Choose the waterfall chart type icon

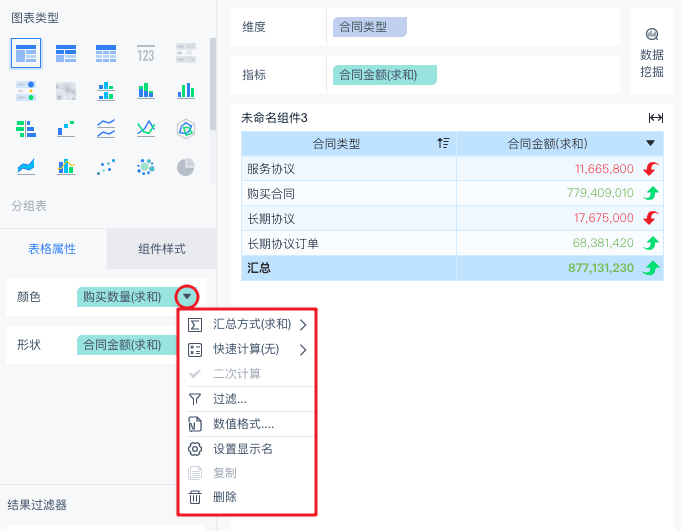point(66,129)
